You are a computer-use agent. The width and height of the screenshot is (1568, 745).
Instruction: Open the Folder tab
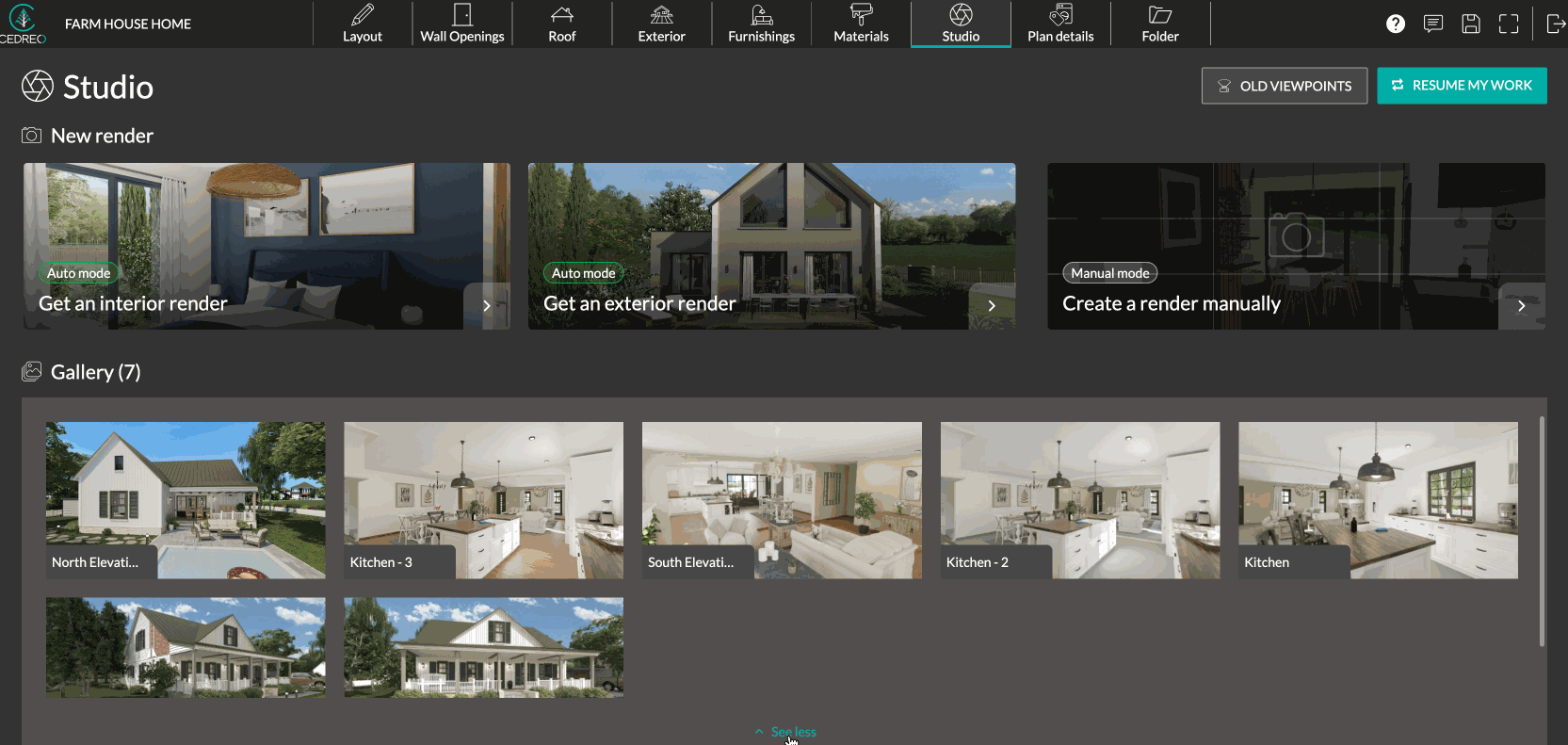click(x=1161, y=24)
